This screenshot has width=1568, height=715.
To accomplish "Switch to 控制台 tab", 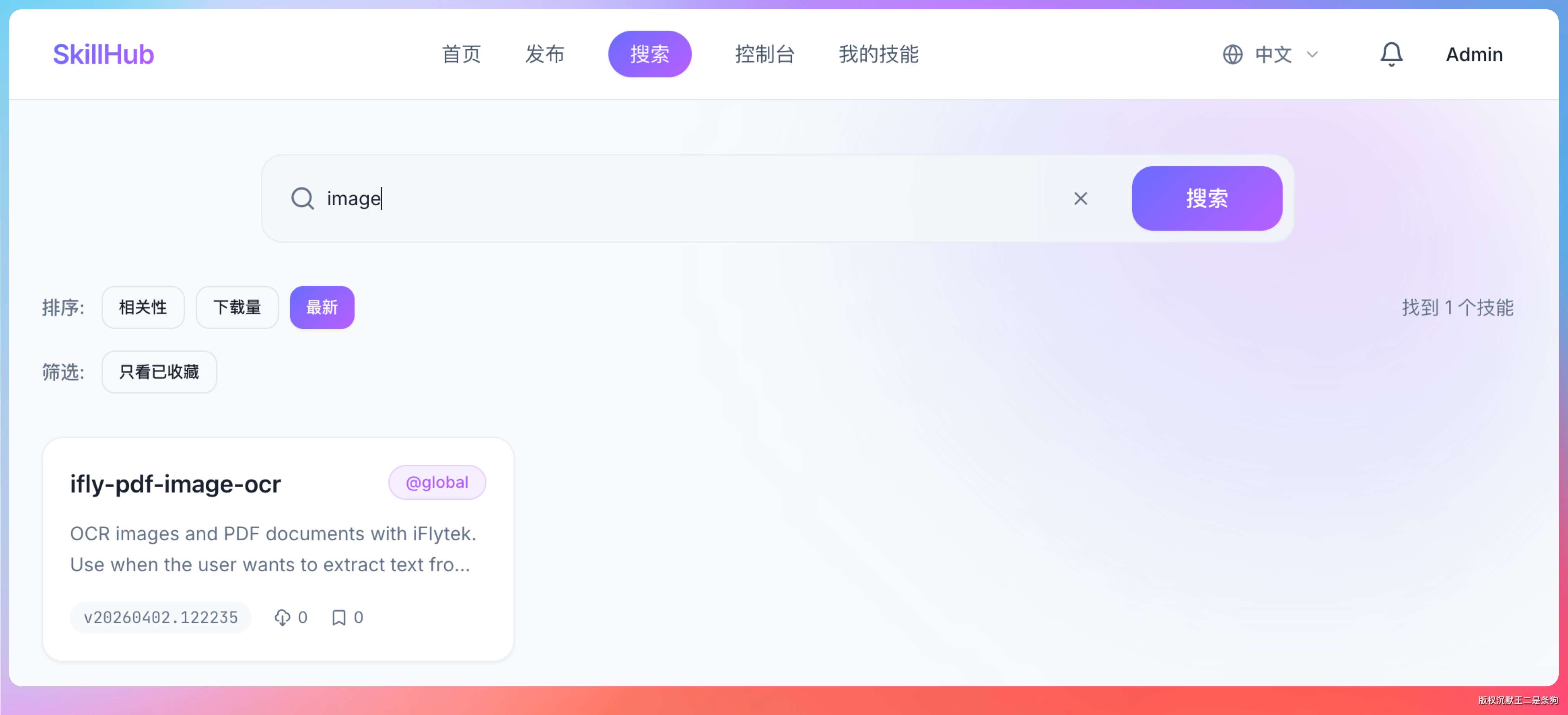I will point(765,54).
